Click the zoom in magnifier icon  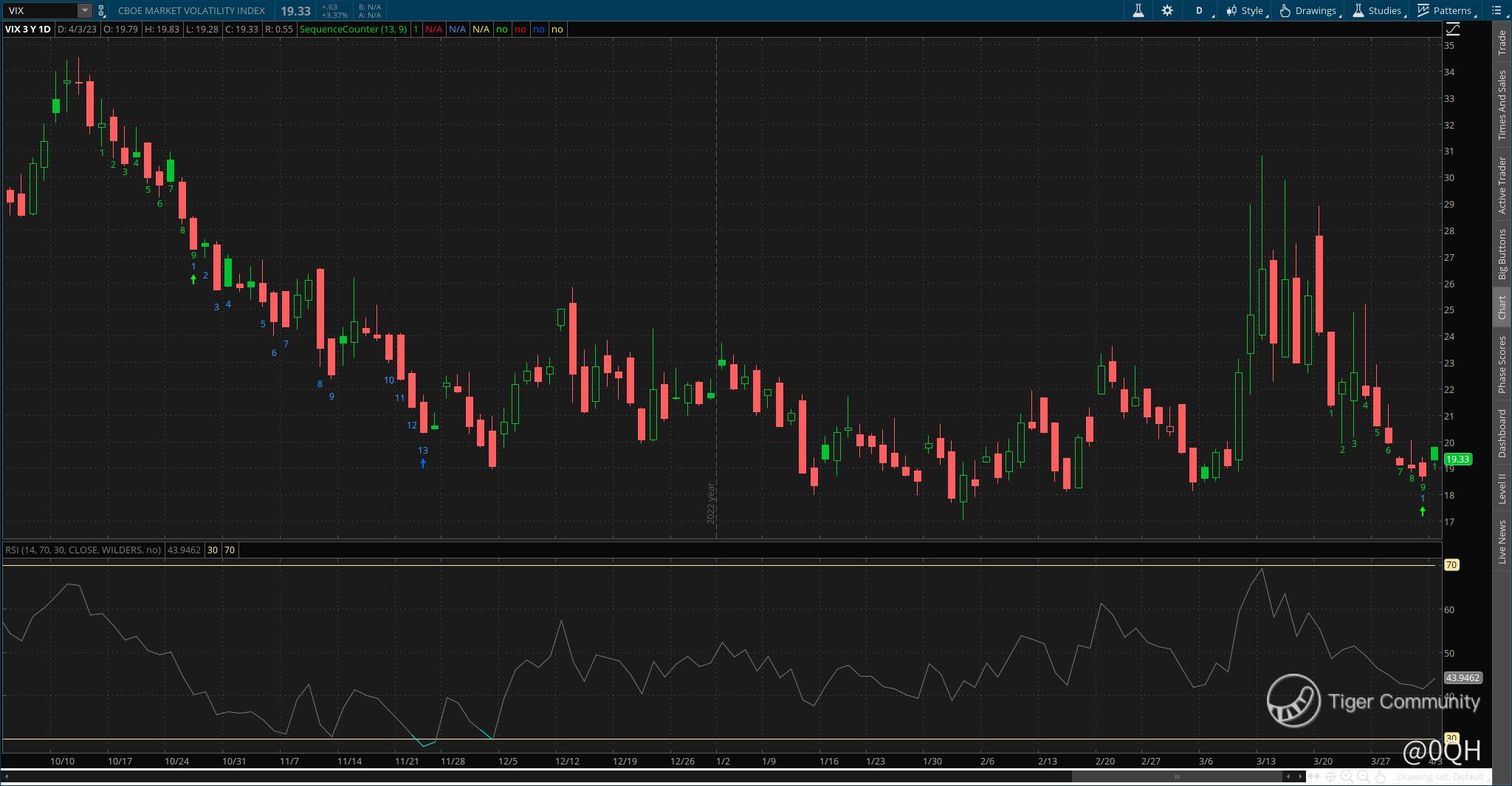pos(1347,776)
